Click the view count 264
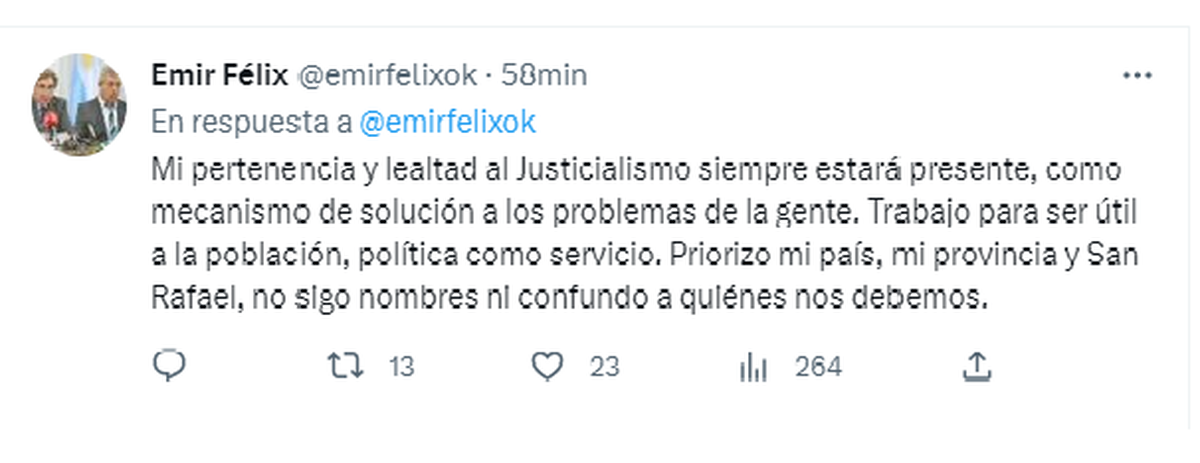 [x=818, y=368]
